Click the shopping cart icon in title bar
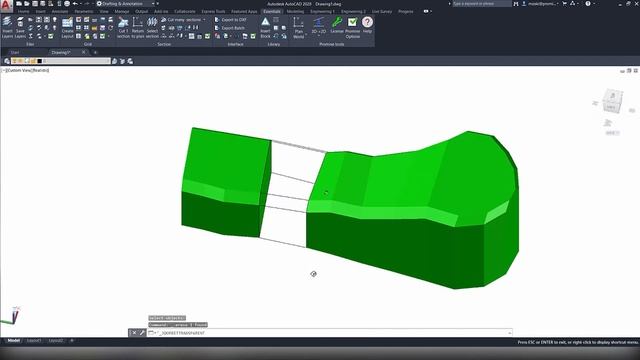The width and height of the screenshot is (640, 360). click(565, 3)
